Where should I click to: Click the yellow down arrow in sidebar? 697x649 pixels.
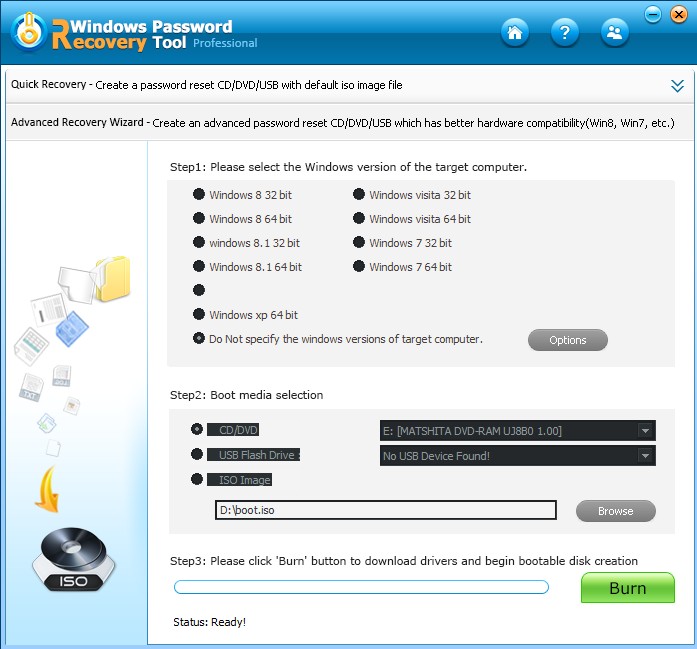click(x=48, y=489)
